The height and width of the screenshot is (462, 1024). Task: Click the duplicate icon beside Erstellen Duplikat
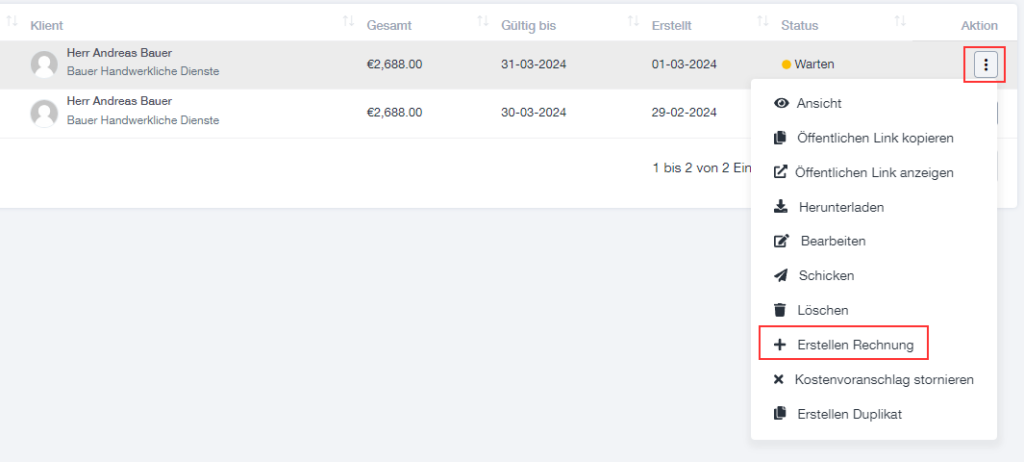[780, 414]
